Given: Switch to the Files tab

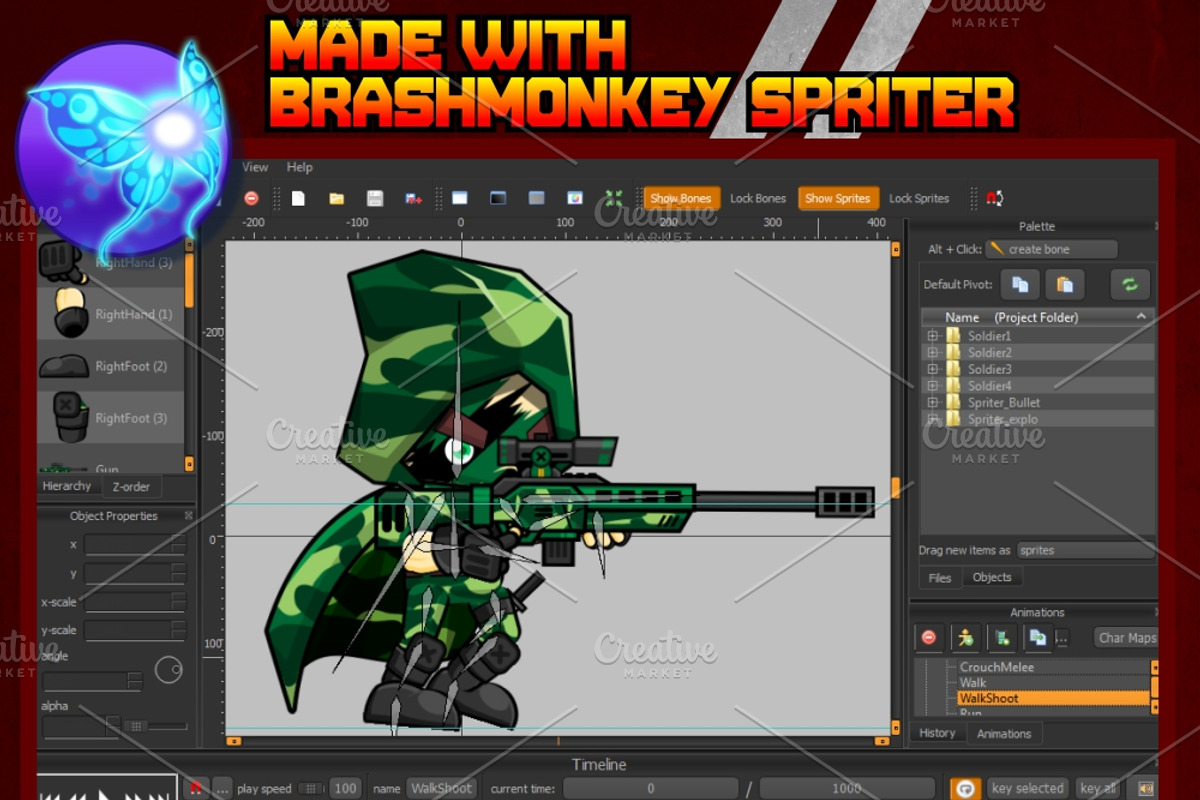Looking at the screenshot, I should point(940,577).
